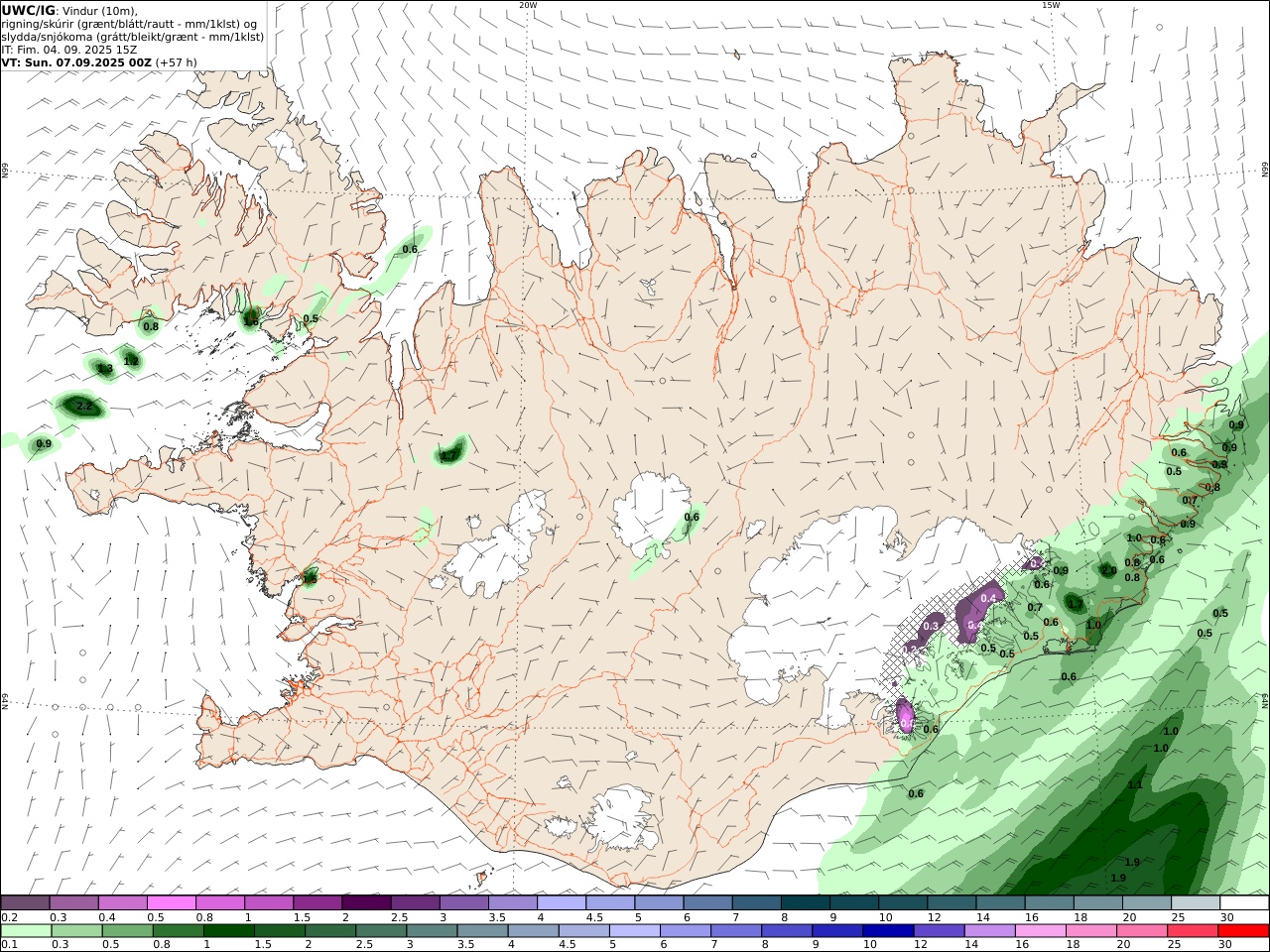
Task: Select the 0.3 light green rain swatch
Action: pyautogui.click(x=76, y=930)
